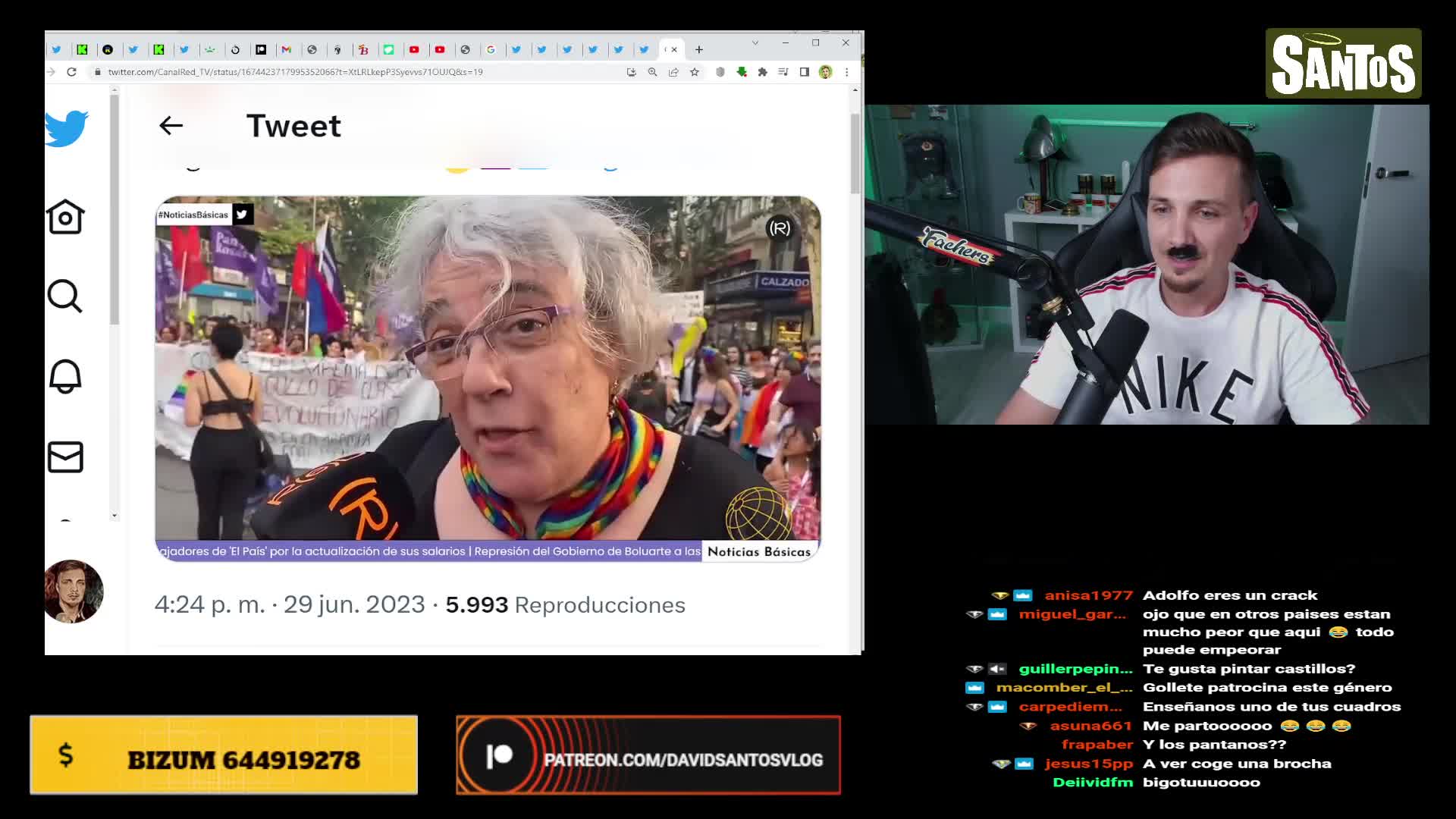Open a new tab with plus button
Image resolution: width=1456 pixels, height=819 pixels.
tap(699, 50)
